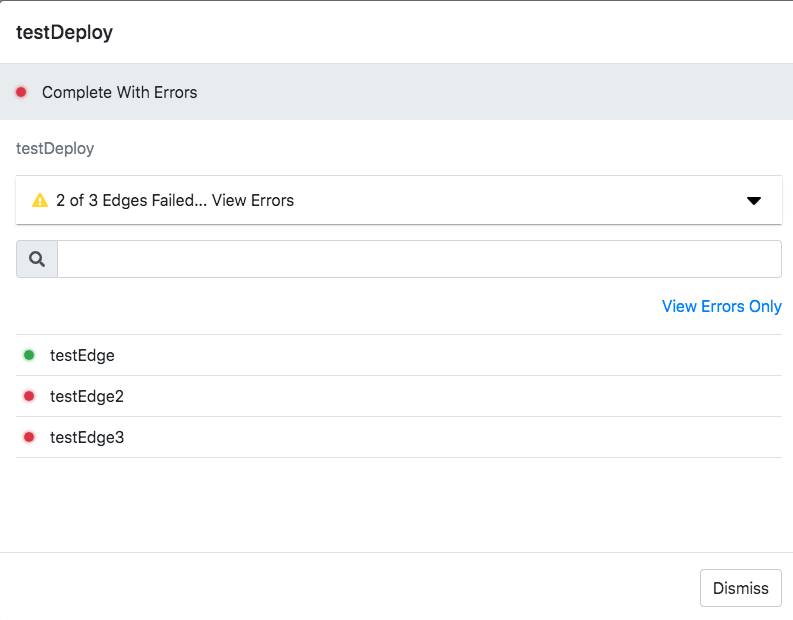Click the red status dot next to testEdge2
This screenshot has height=620, width=793.
[29, 396]
